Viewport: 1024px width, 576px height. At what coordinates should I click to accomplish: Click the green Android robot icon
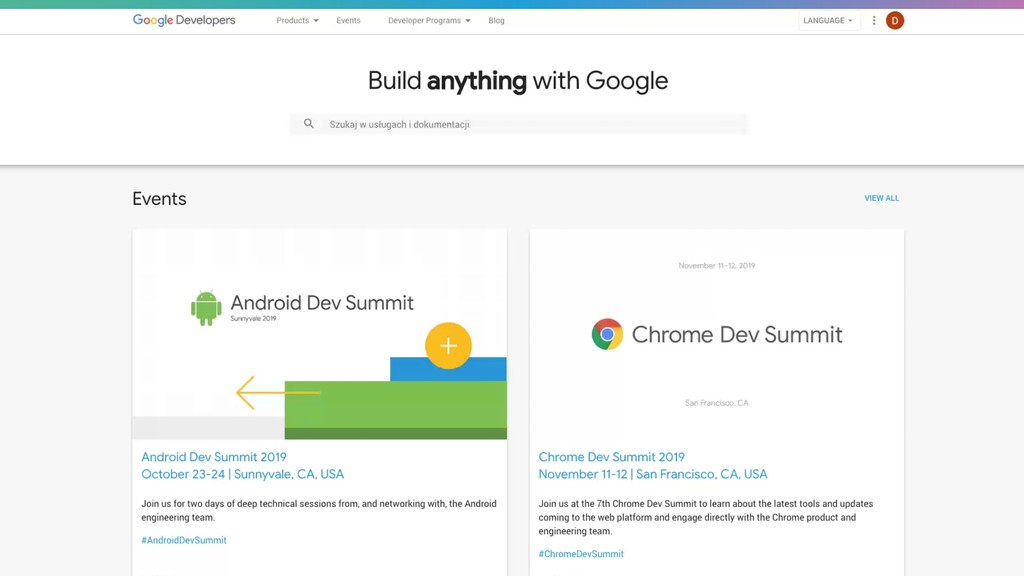(206, 308)
